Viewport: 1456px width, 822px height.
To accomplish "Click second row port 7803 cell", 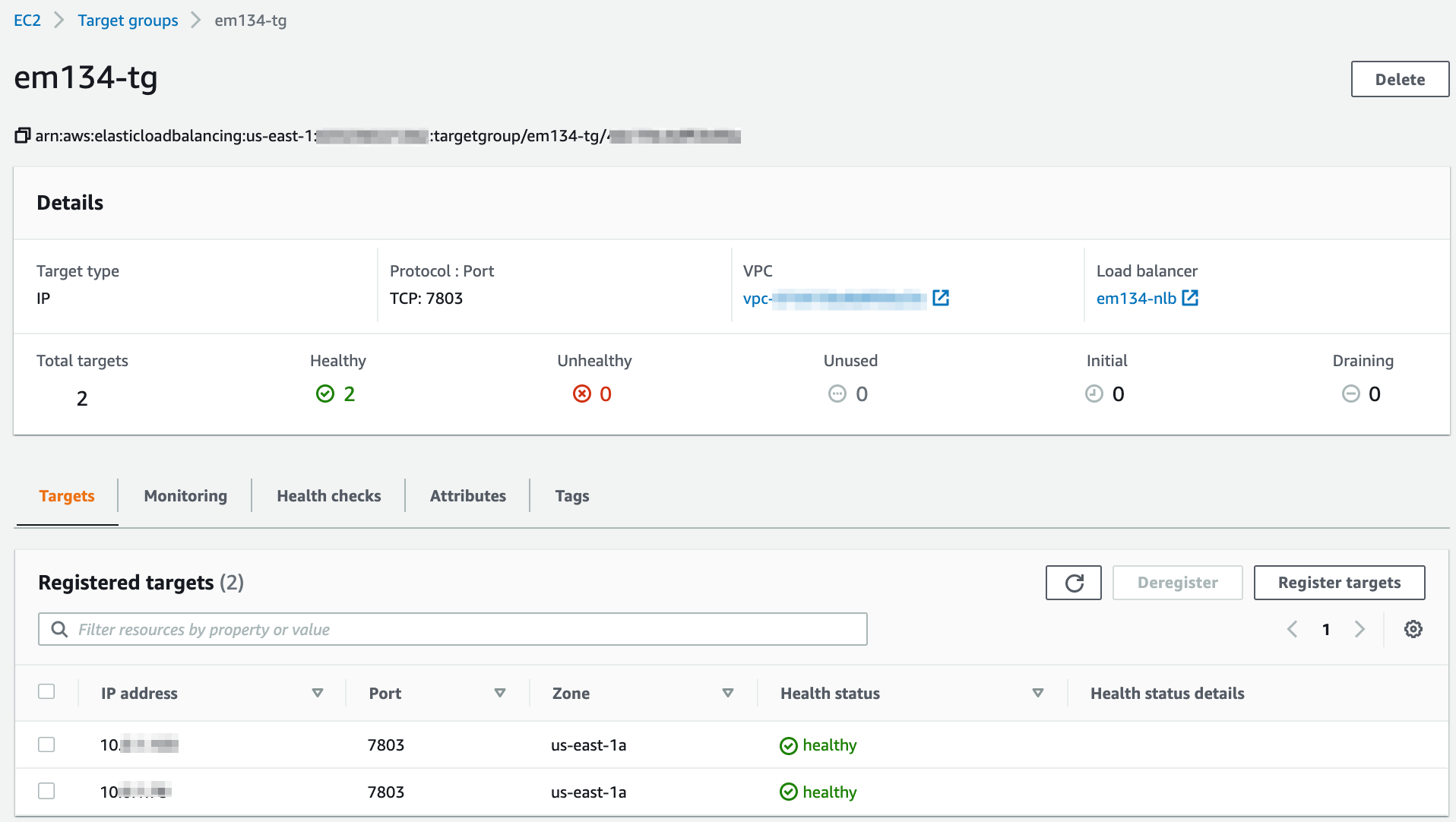I will 386,792.
